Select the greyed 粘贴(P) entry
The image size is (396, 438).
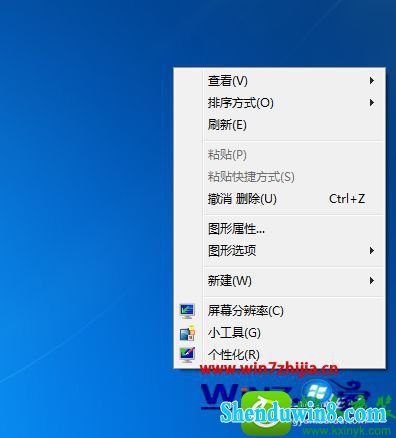point(279,155)
